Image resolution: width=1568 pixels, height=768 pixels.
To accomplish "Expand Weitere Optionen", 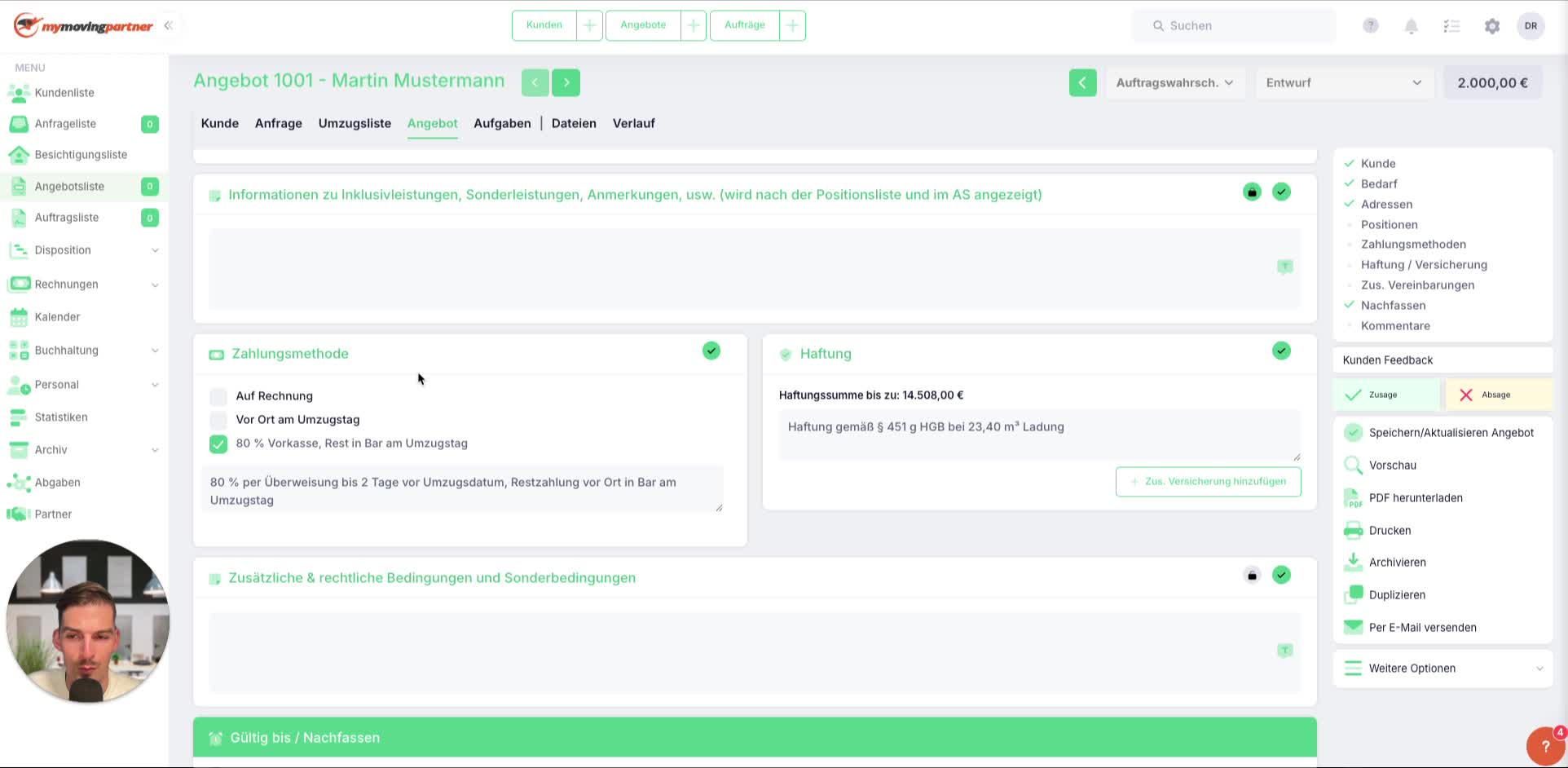I will 1443,669.
